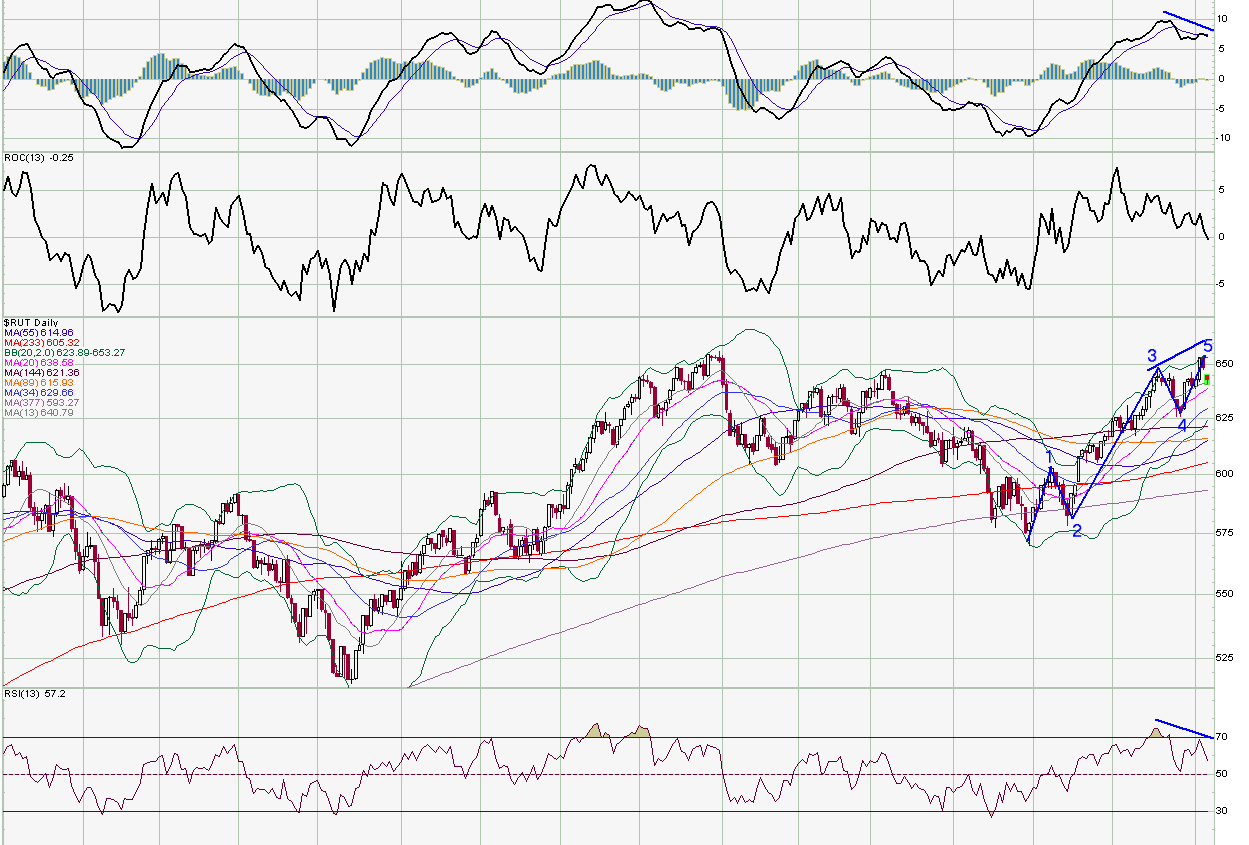This screenshot has height=845, width=1249.
Task: Click the Elliott wave "2" label on price chart
Action: (1077, 531)
